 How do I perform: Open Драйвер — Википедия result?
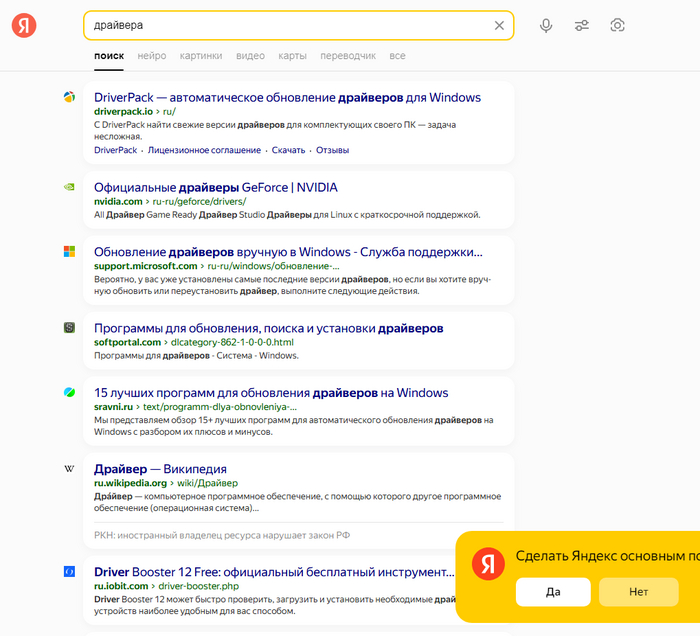160,469
